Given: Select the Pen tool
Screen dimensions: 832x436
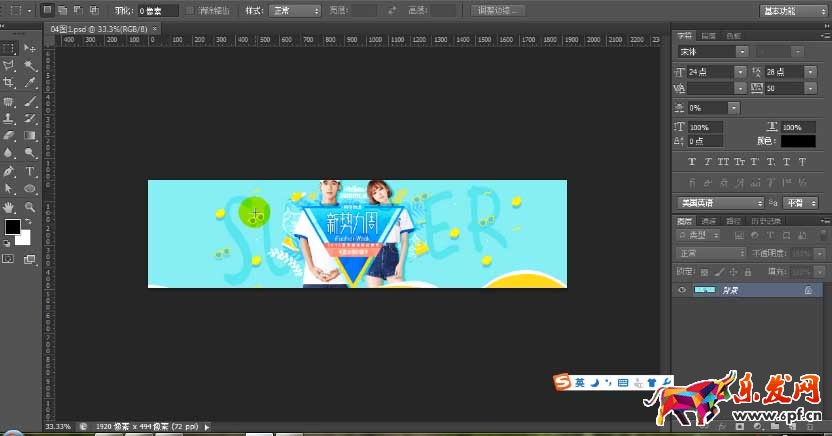Looking at the screenshot, I should click(9, 171).
